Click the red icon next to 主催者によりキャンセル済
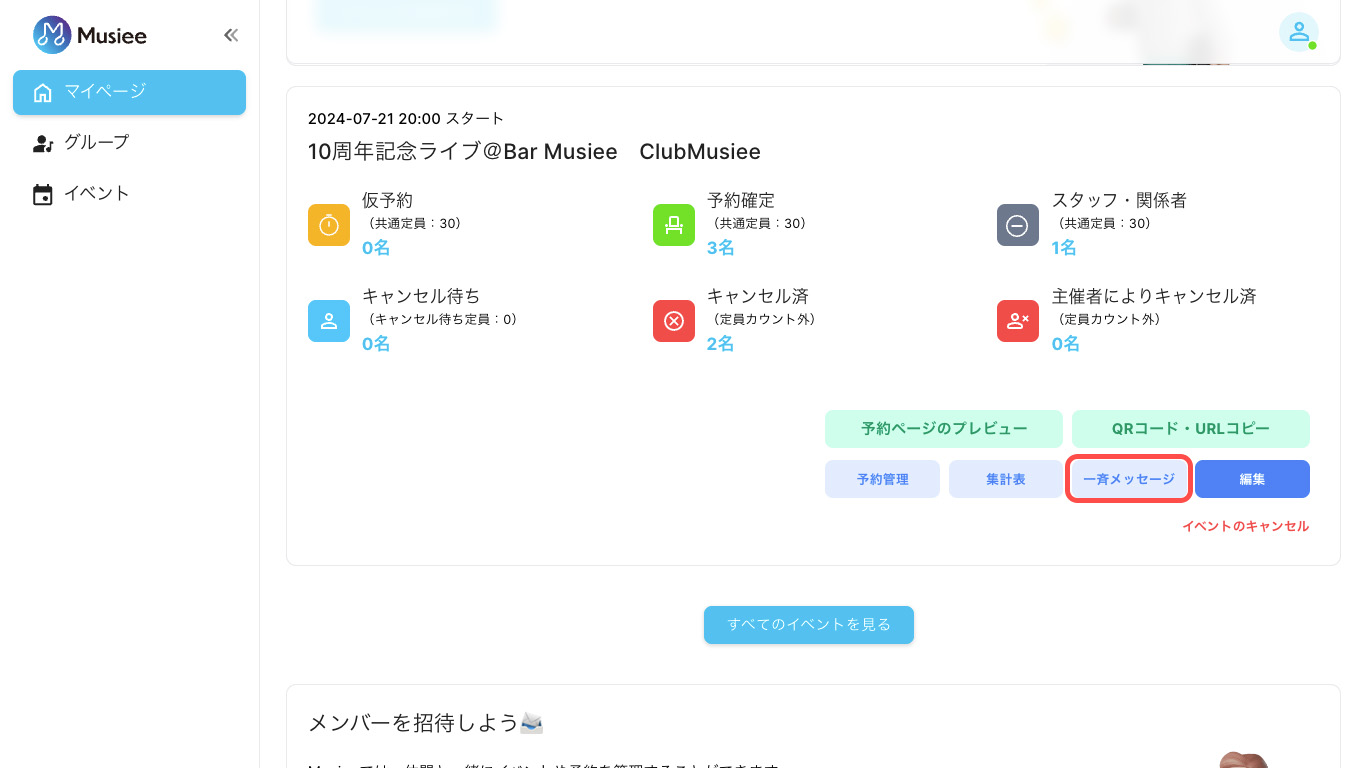Viewport: 1366px width, 768px height. tap(1017, 321)
